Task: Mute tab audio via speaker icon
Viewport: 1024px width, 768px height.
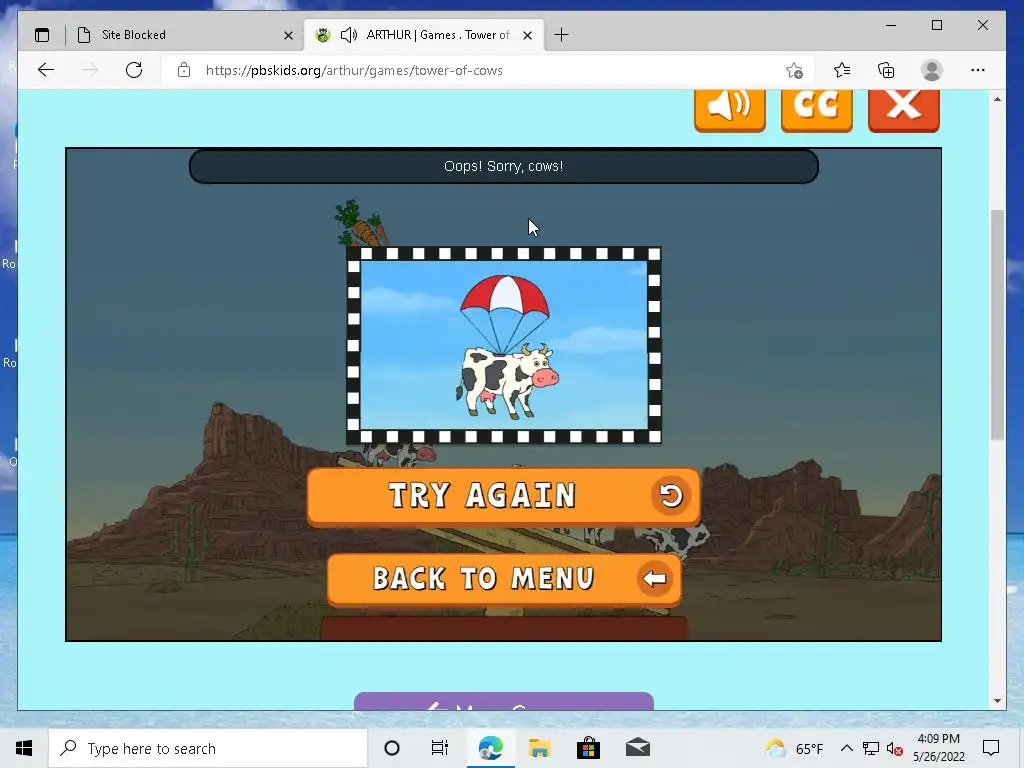Action: click(x=349, y=35)
